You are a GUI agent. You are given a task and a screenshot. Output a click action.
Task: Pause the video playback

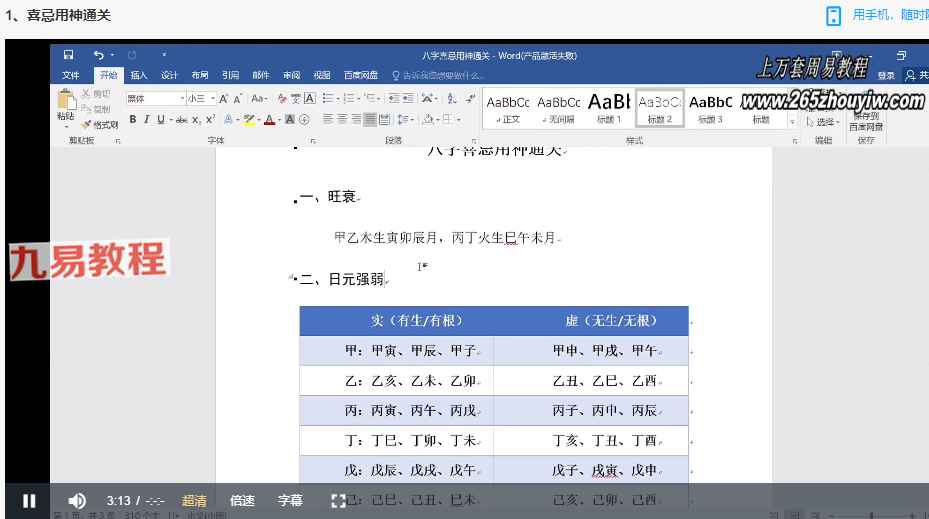pos(29,501)
